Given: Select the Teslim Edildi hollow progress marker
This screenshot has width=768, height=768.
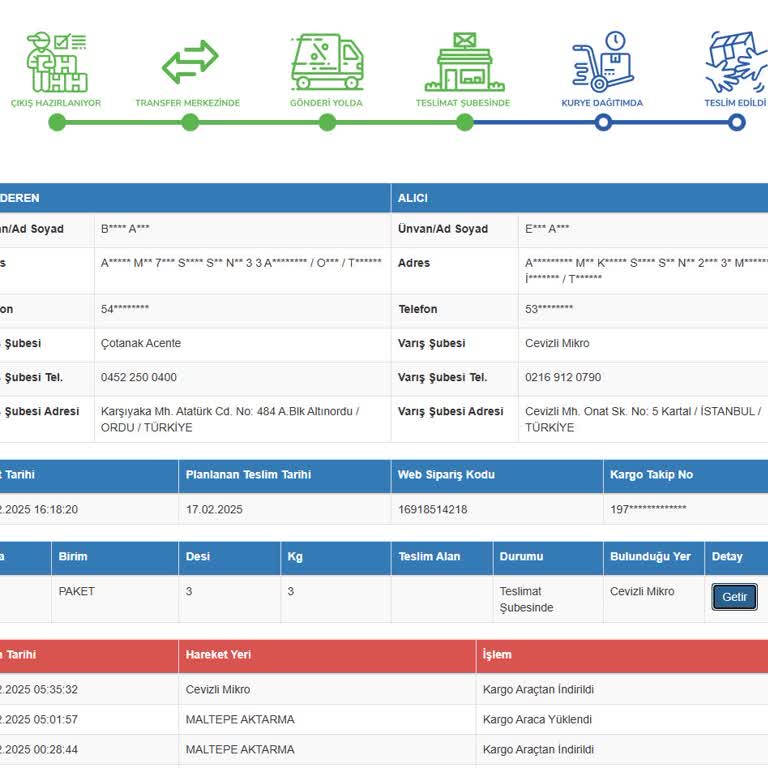Looking at the screenshot, I should [x=737, y=122].
